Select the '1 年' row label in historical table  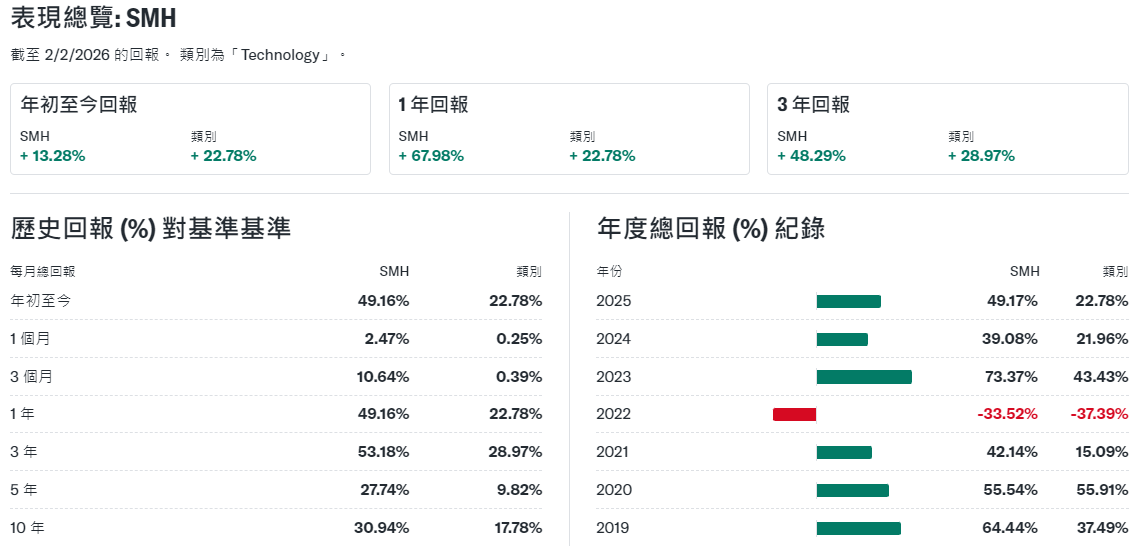(x=23, y=414)
